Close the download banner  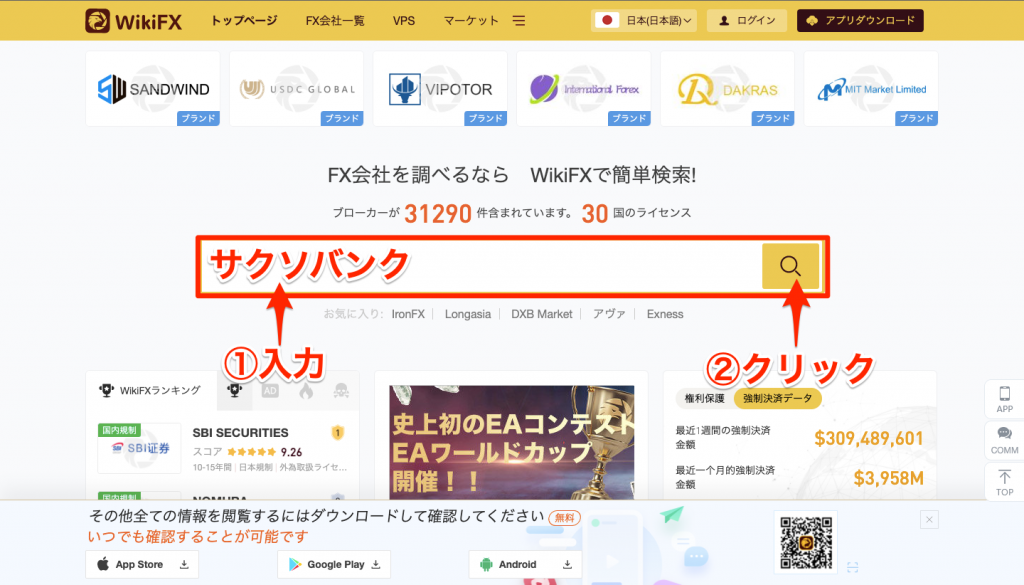929,520
